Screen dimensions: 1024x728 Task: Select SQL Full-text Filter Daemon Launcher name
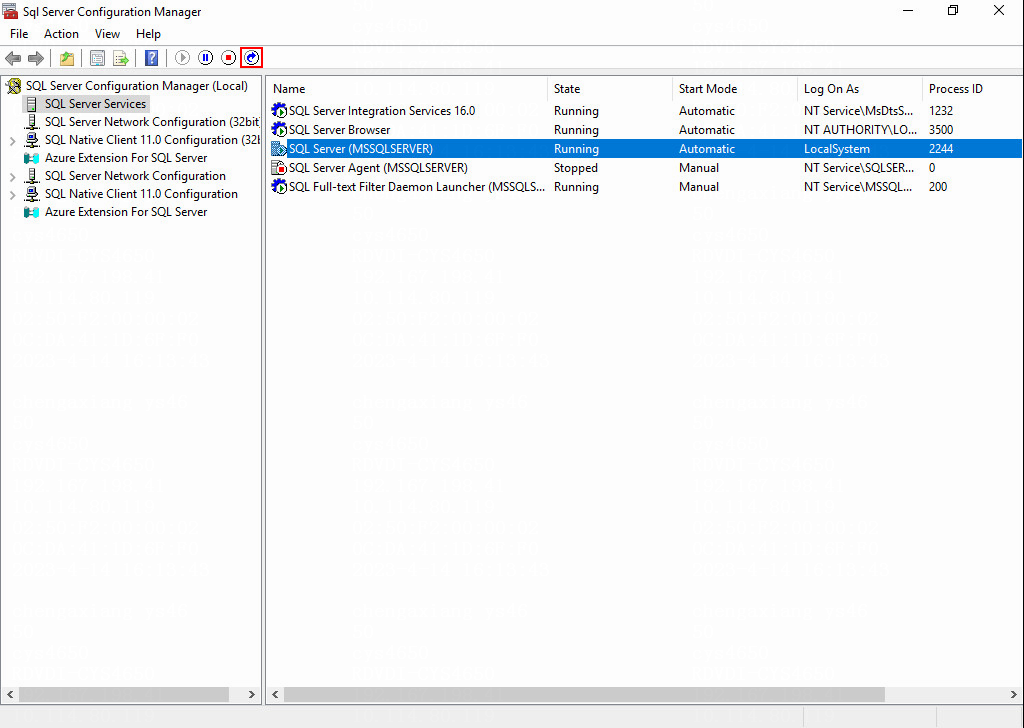pos(417,187)
